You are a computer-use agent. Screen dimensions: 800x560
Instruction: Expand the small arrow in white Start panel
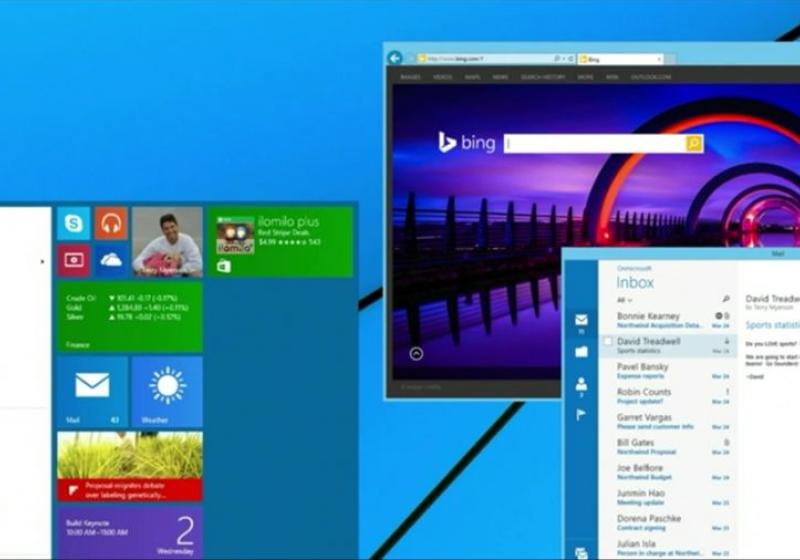tap(42, 262)
